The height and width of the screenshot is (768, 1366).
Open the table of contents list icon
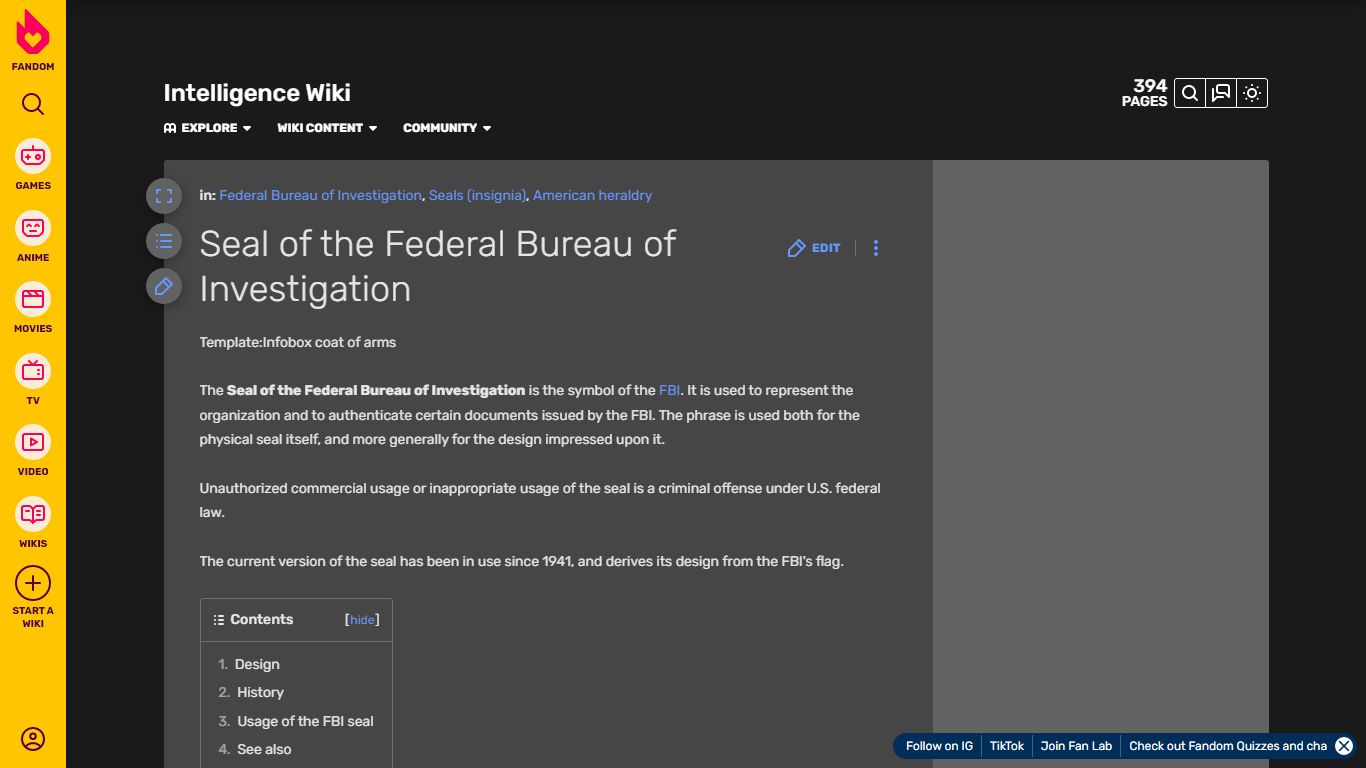point(164,241)
